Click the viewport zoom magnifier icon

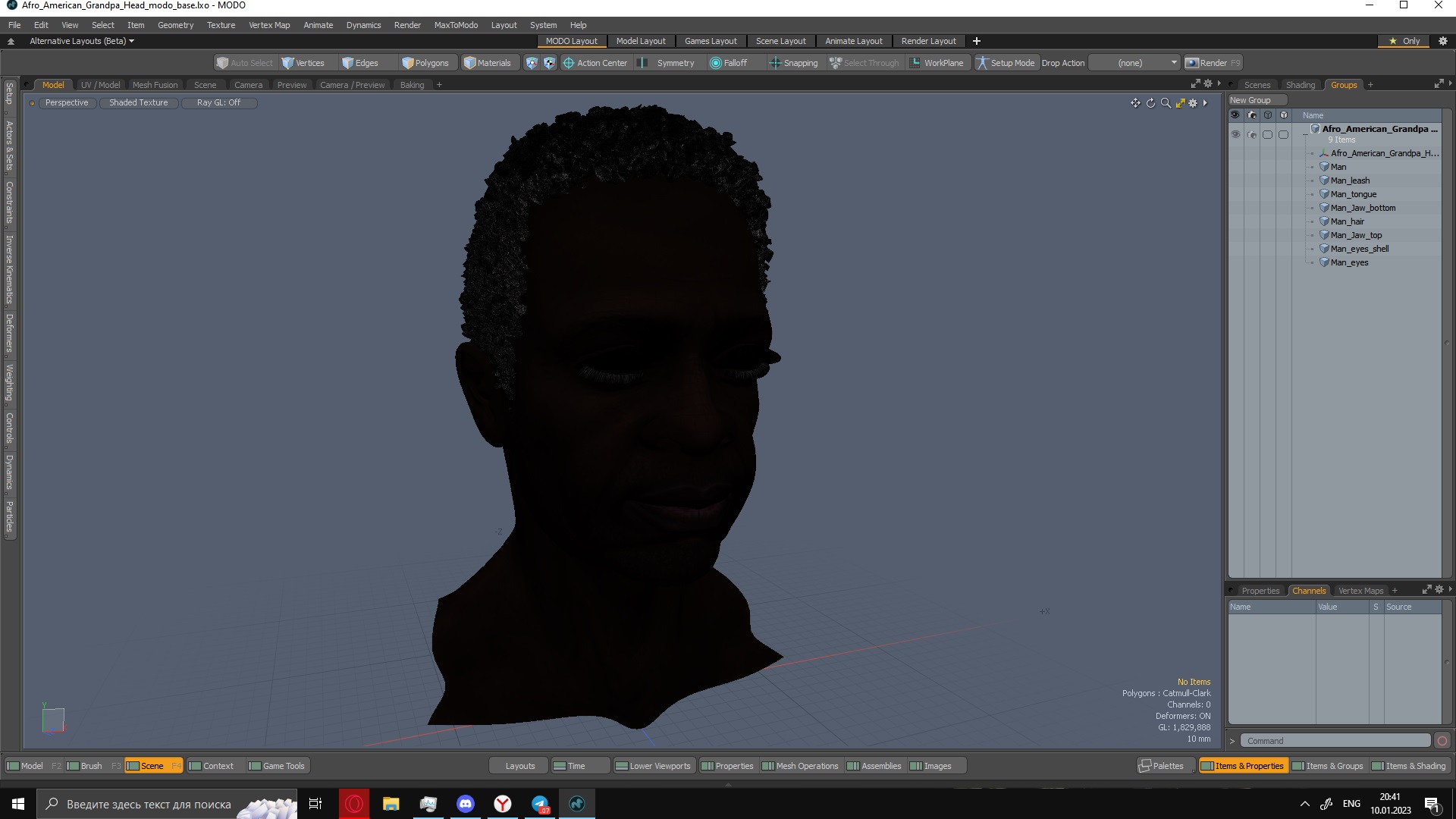click(1166, 103)
